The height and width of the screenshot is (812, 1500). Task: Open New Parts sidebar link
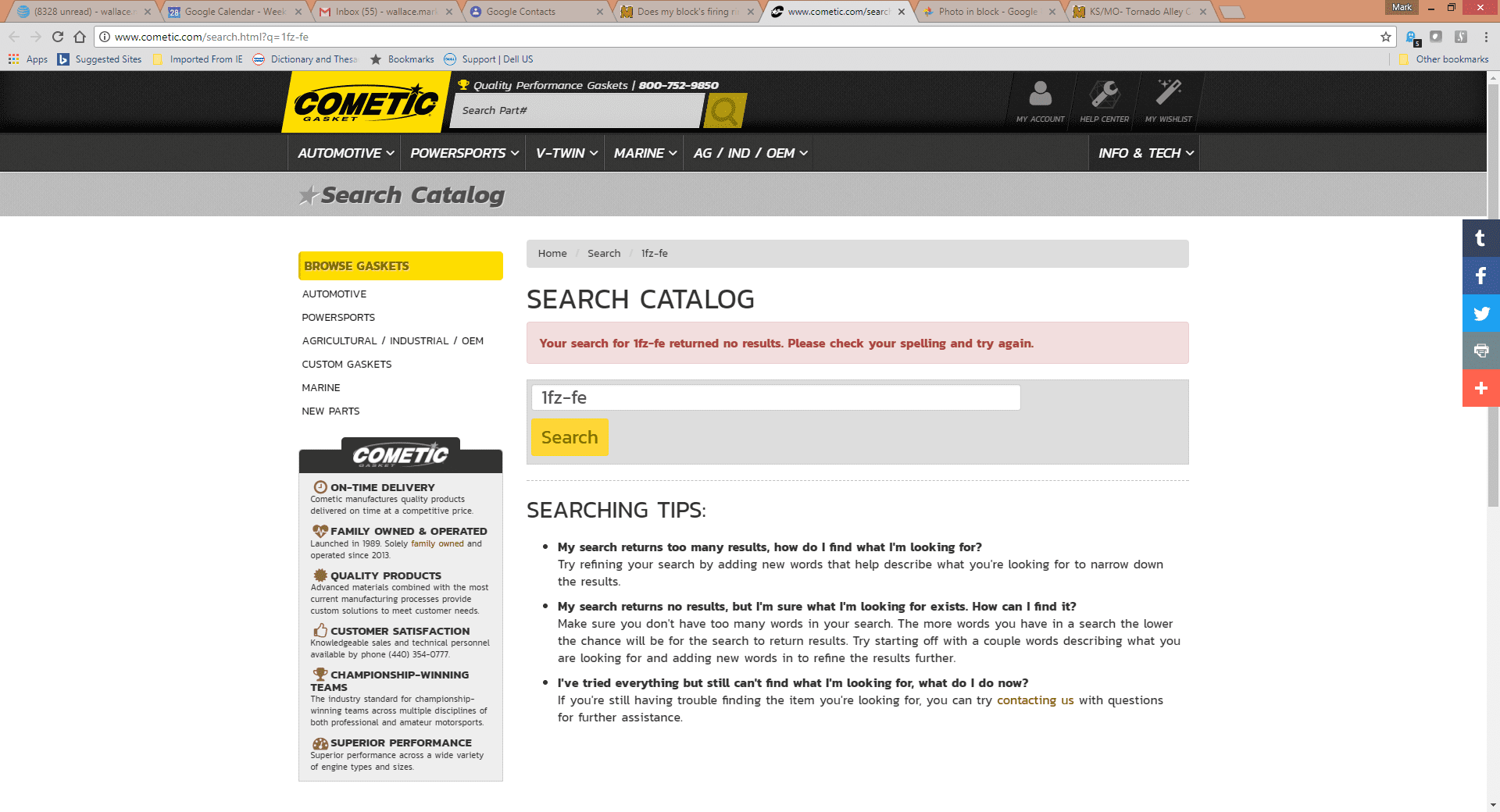point(330,411)
